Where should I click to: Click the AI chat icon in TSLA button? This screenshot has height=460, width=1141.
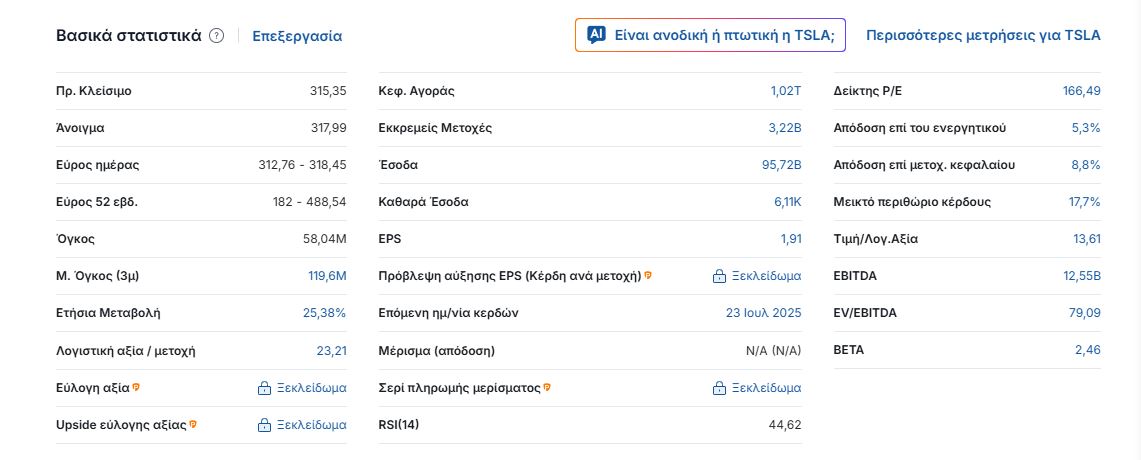click(596, 35)
